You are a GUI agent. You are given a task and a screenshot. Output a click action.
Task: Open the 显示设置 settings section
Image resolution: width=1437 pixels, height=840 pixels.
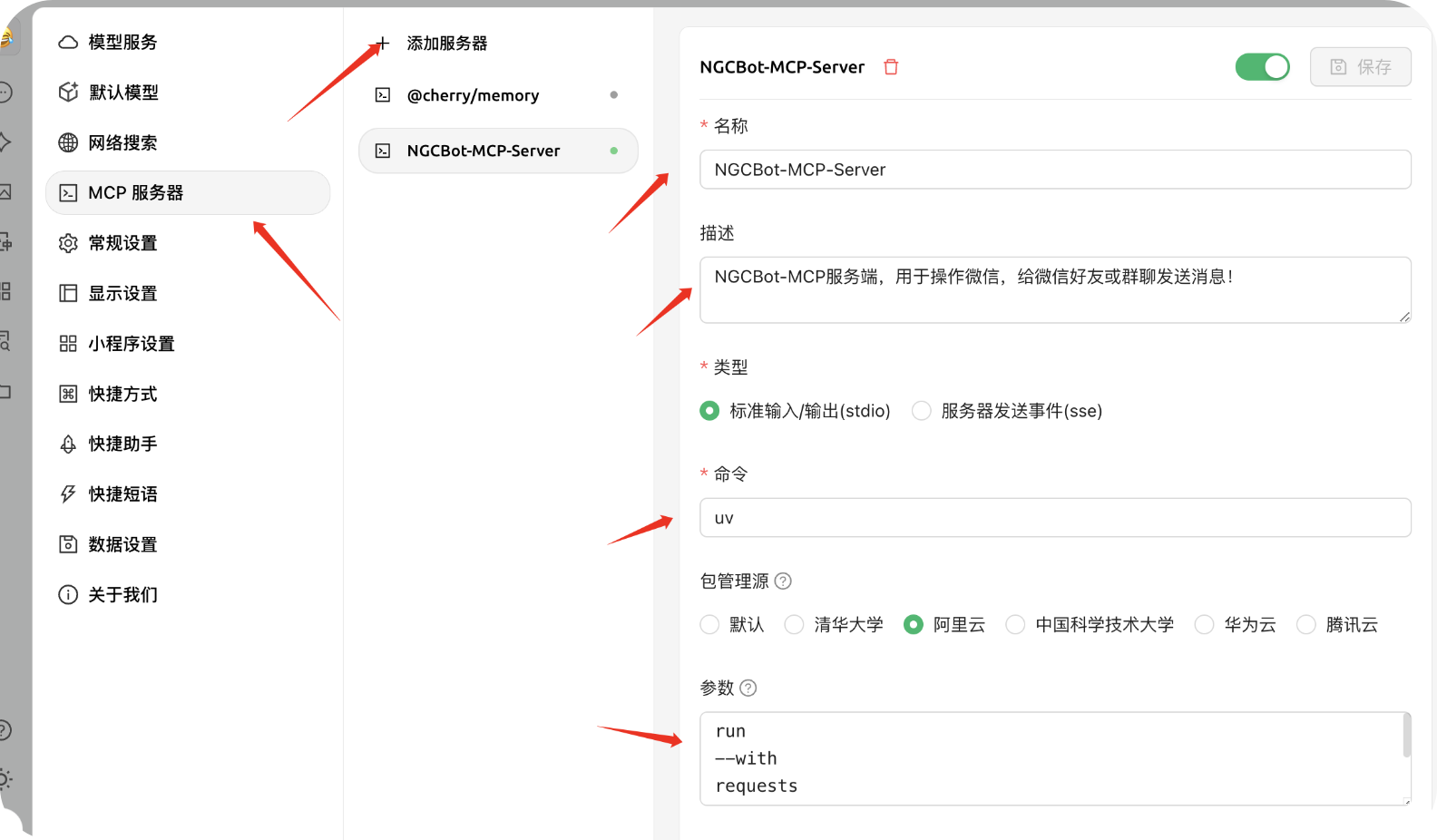click(x=188, y=293)
